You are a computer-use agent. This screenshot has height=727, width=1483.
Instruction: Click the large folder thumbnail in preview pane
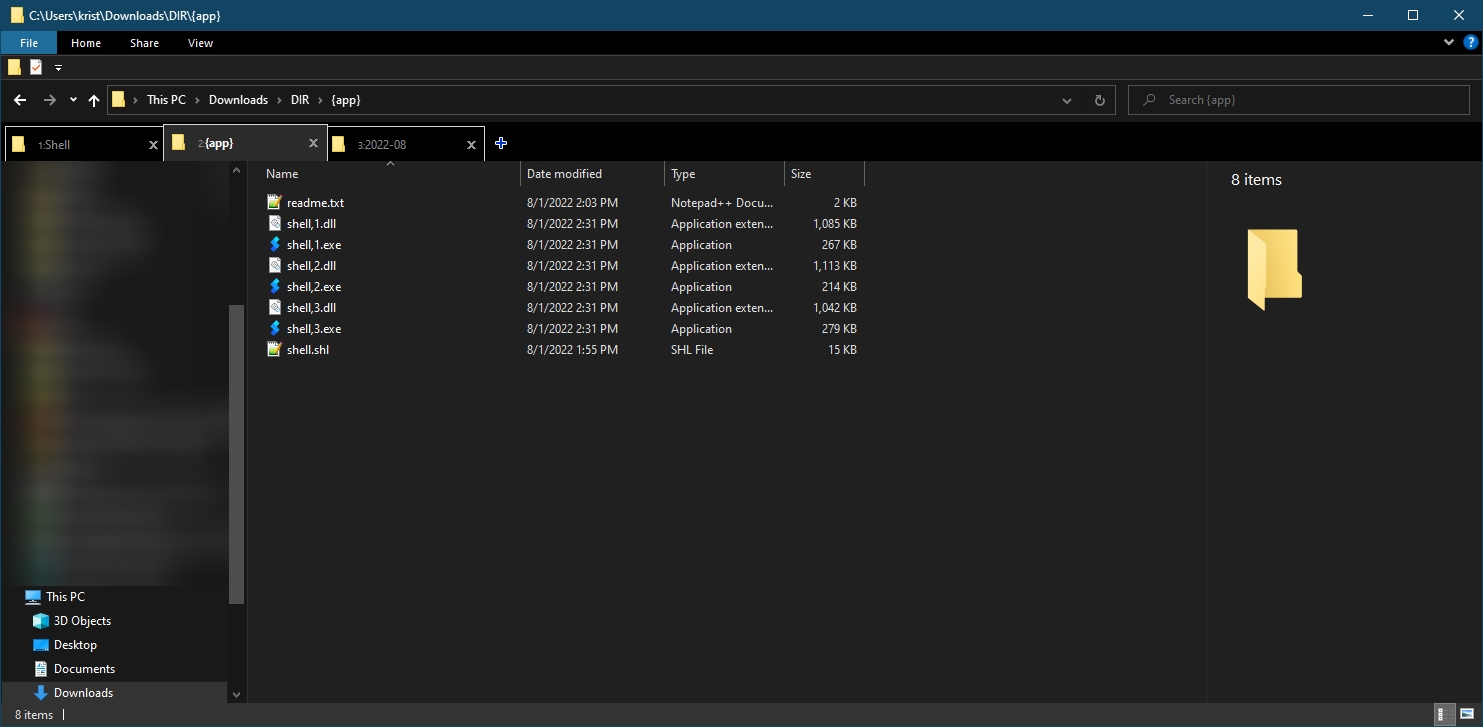1273,269
